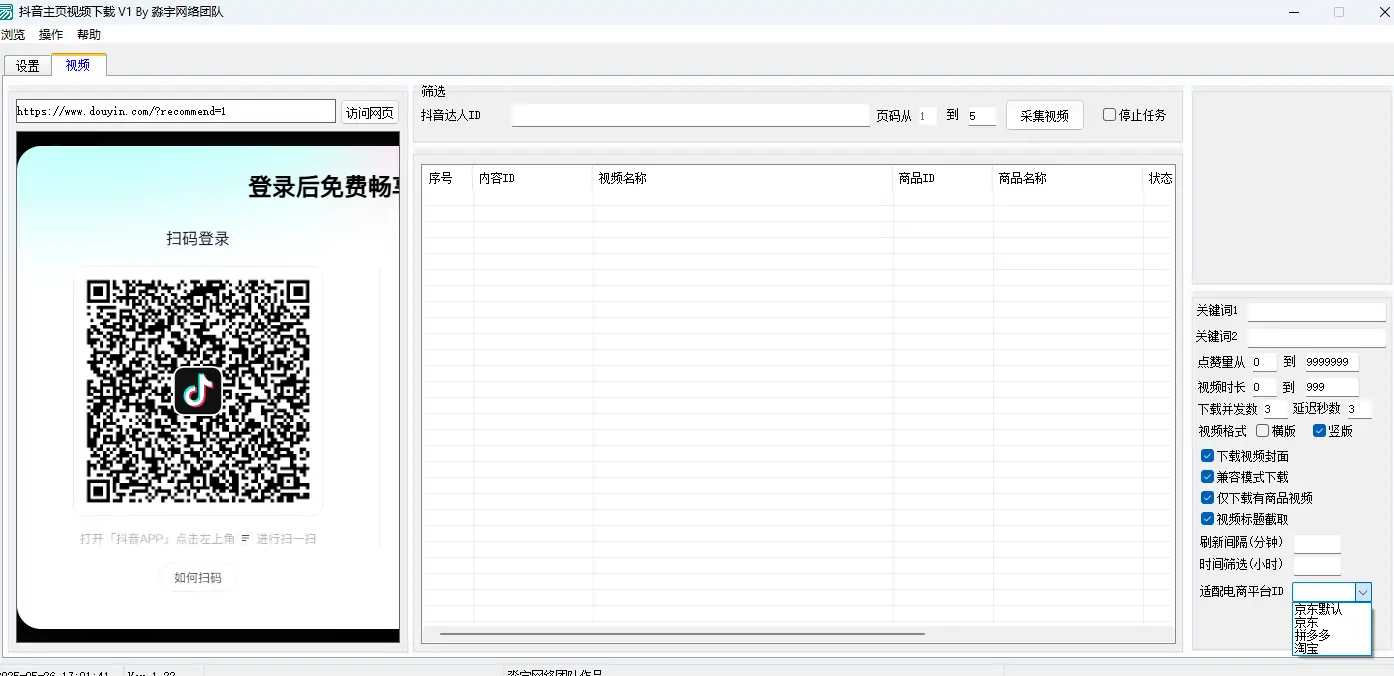
Task: Click the app icon in title bar
Action: tap(7, 12)
